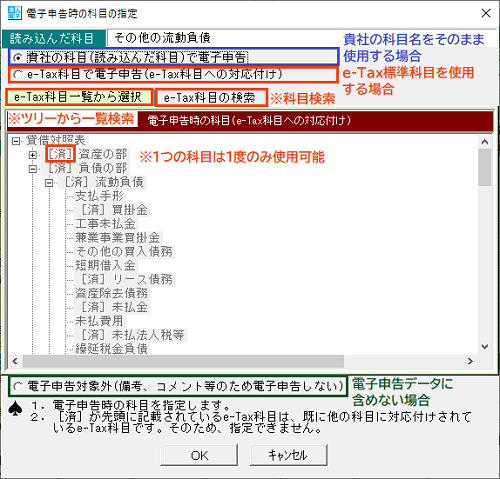Image resolution: width=500 pixels, height=479 pixels.
Task: Select 工事未払金 in the tree
Action: (x=106, y=224)
